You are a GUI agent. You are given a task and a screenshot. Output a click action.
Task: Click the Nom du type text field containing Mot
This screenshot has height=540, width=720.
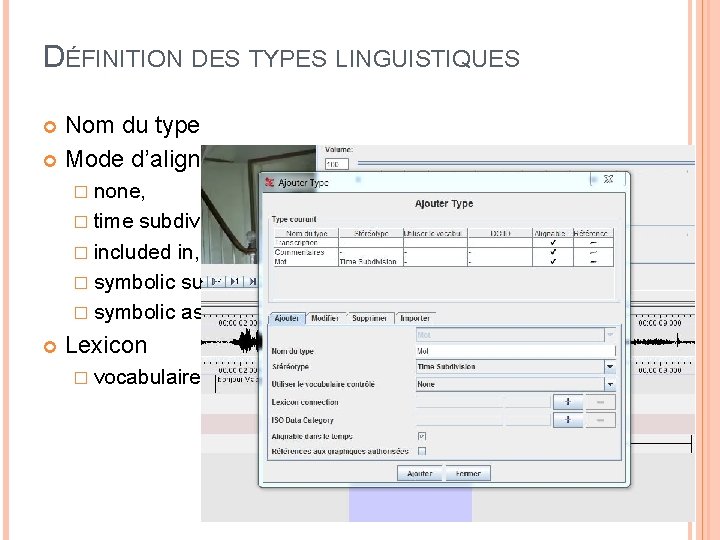point(515,351)
